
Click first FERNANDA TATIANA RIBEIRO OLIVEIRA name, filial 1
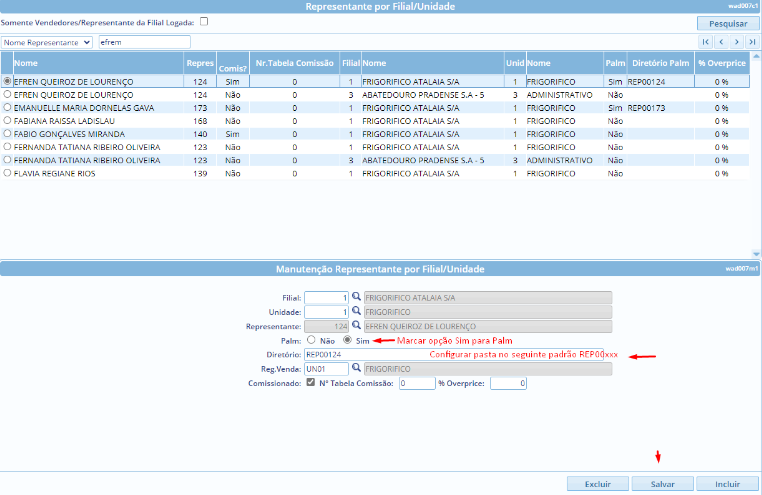[x=87, y=147]
